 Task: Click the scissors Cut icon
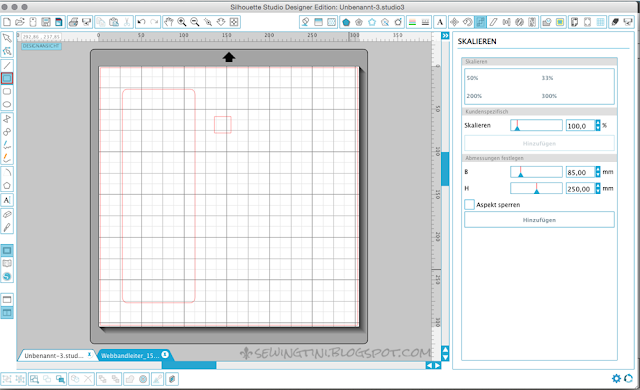tap(127, 22)
